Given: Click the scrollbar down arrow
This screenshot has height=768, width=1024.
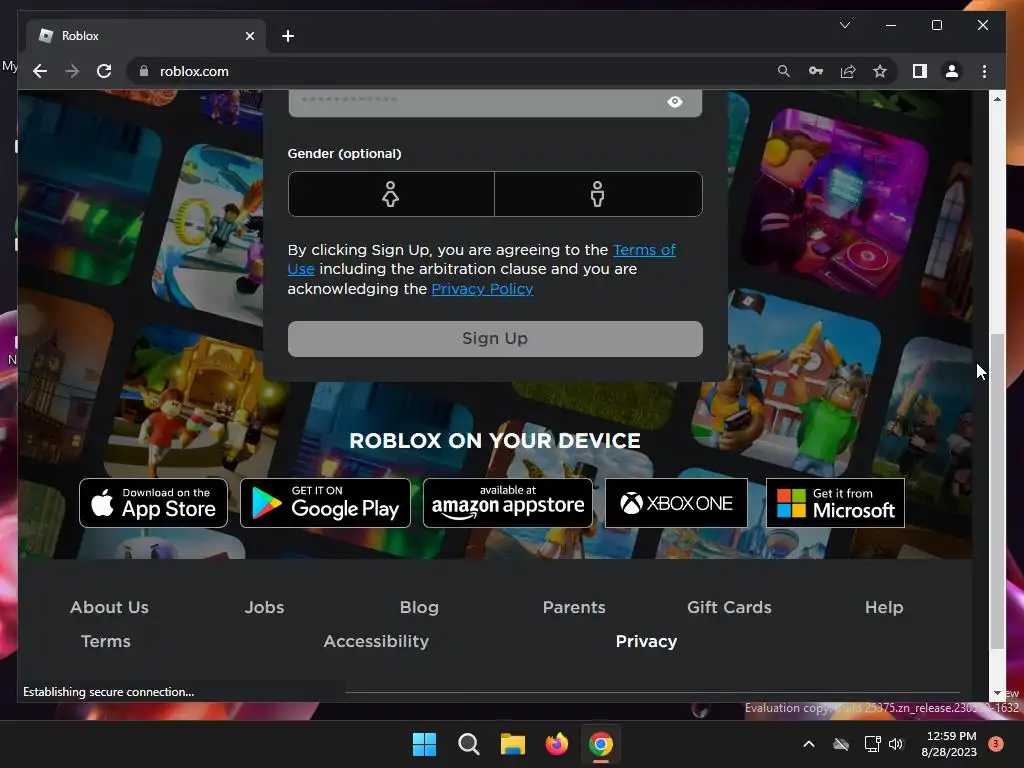Looking at the screenshot, I should (997, 693).
